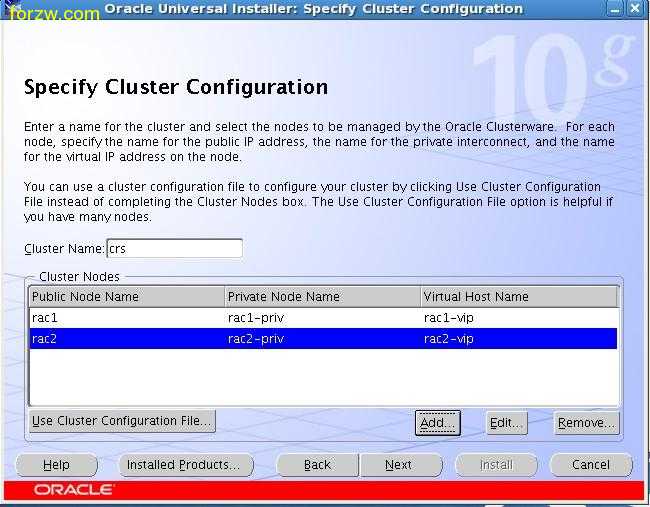Click the Edit... button
650x507 pixels.
[506, 423]
